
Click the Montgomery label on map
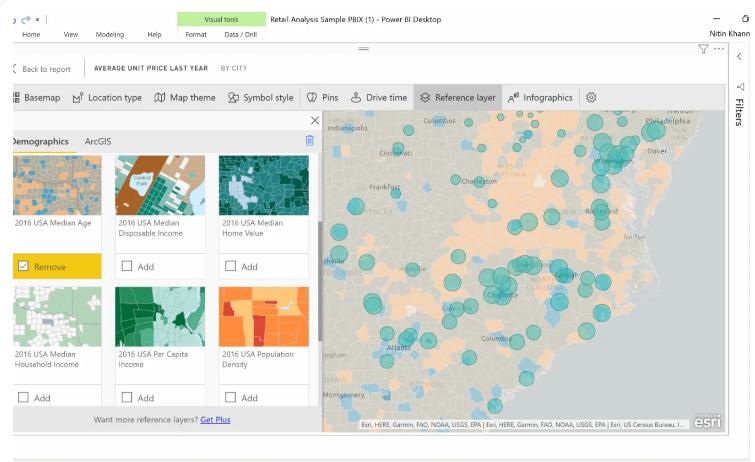pyautogui.click(x=343, y=395)
